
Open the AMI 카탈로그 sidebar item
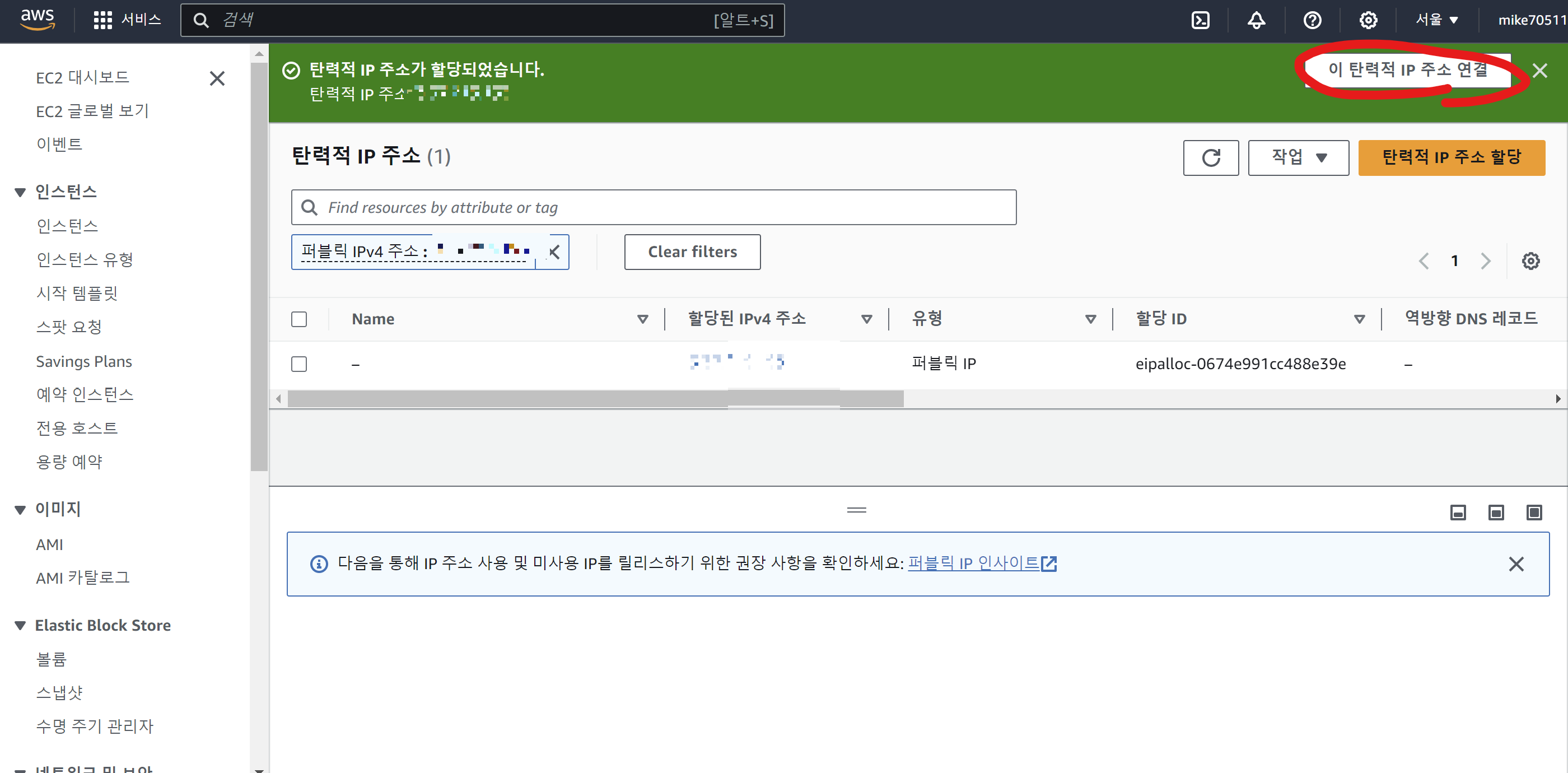coord(82,578)
